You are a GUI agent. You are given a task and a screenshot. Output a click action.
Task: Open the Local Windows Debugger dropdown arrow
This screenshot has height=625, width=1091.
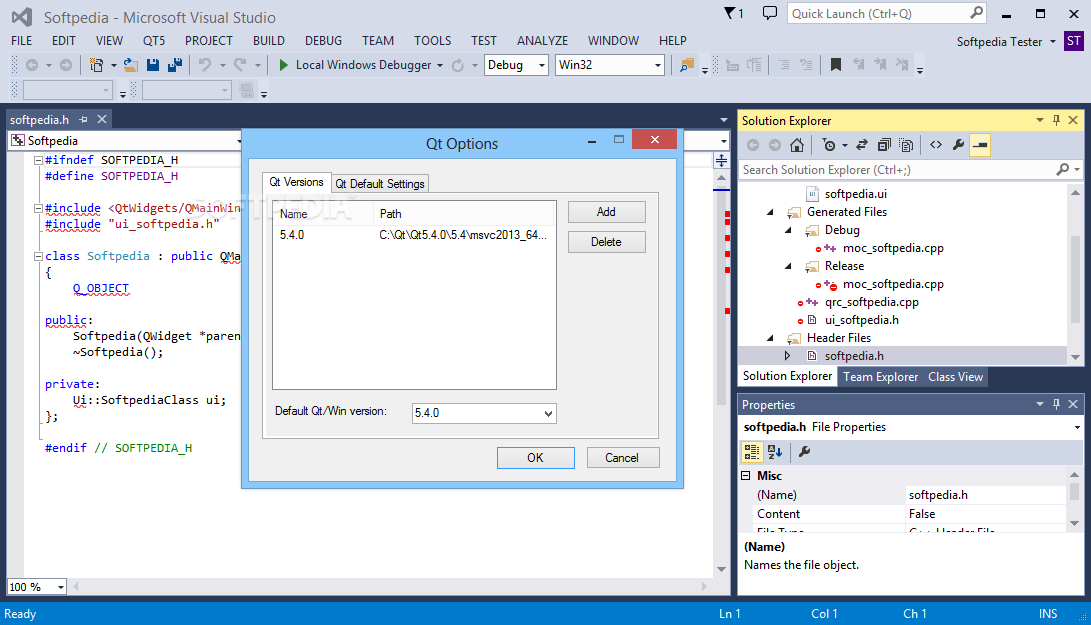point(440,65)
